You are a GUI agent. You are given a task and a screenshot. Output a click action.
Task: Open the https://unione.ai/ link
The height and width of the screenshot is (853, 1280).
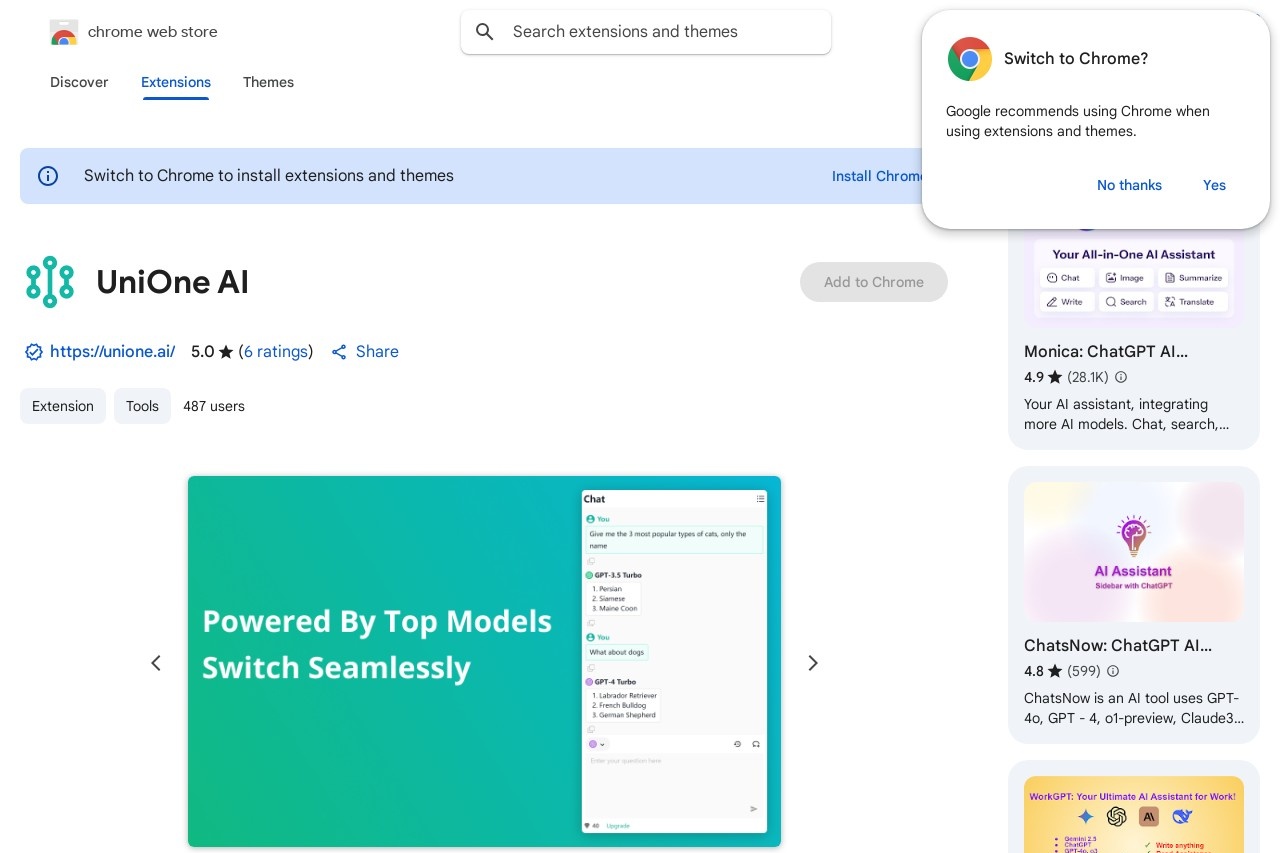[112, 352]
